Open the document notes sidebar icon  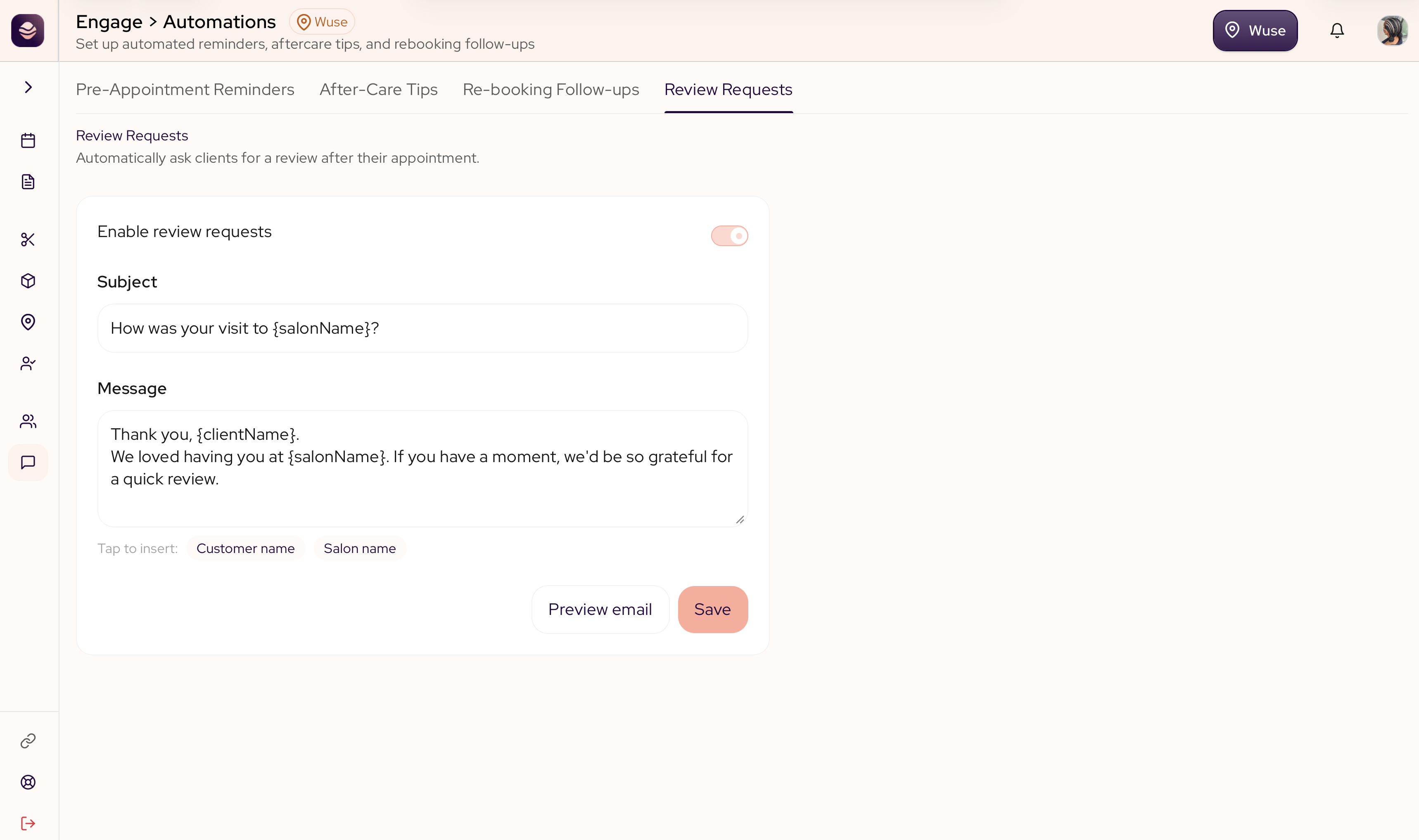click(28, 182)
